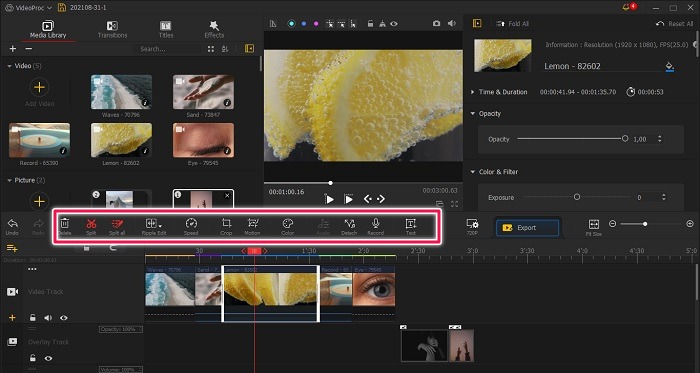Open the Color palette tool

pyautogui.click(x=288, y=226)
